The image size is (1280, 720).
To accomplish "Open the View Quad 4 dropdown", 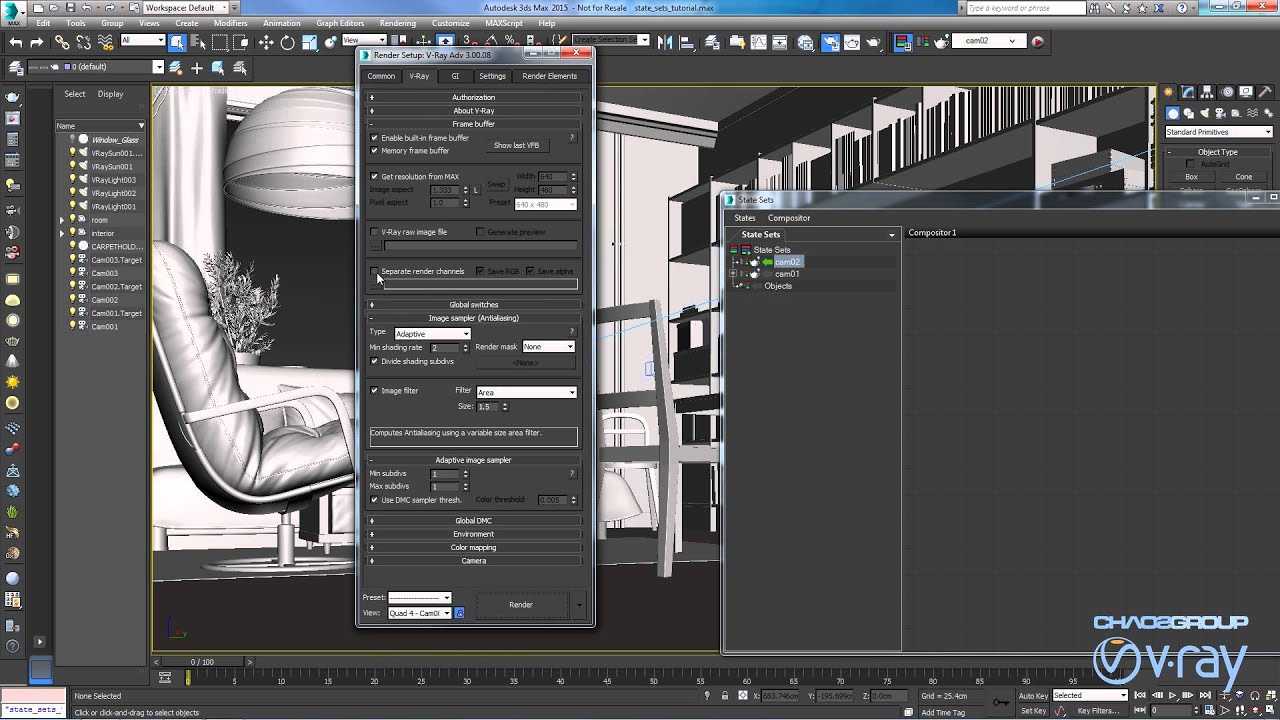I will pos(420,613).
